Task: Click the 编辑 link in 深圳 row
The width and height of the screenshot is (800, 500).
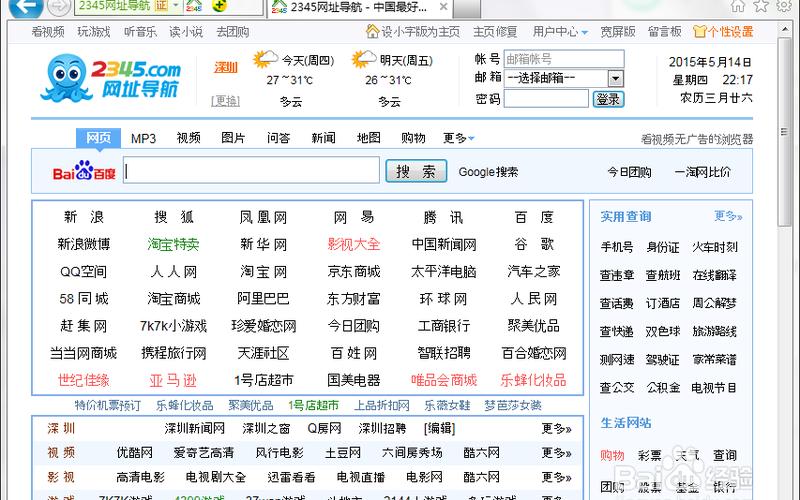Action: point(439,429)
